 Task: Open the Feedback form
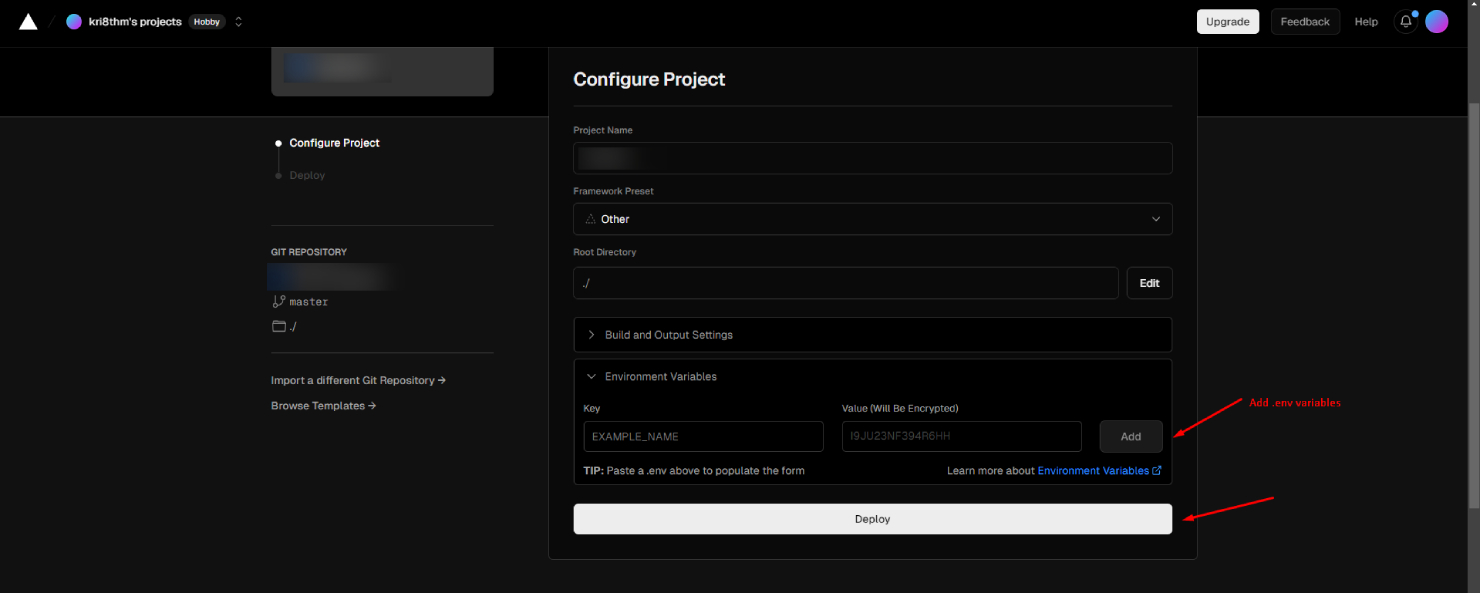(1304, 22)
